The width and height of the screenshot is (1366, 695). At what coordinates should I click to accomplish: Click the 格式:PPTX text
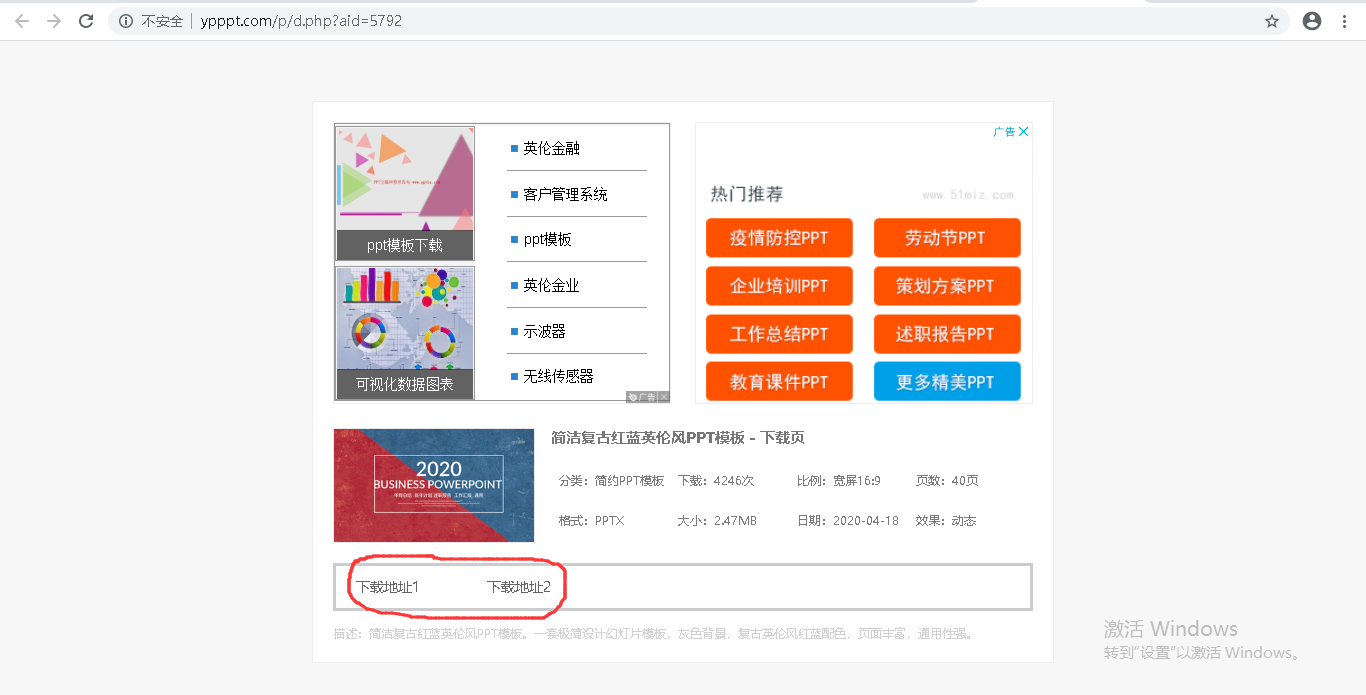point(592,521)
